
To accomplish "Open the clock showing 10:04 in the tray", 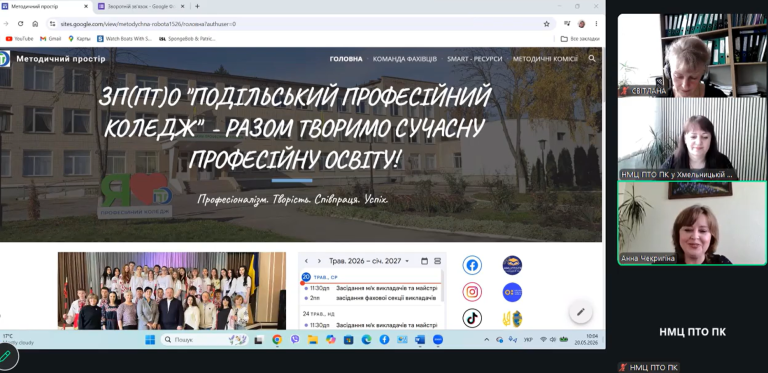I will [x=586, y=339].
